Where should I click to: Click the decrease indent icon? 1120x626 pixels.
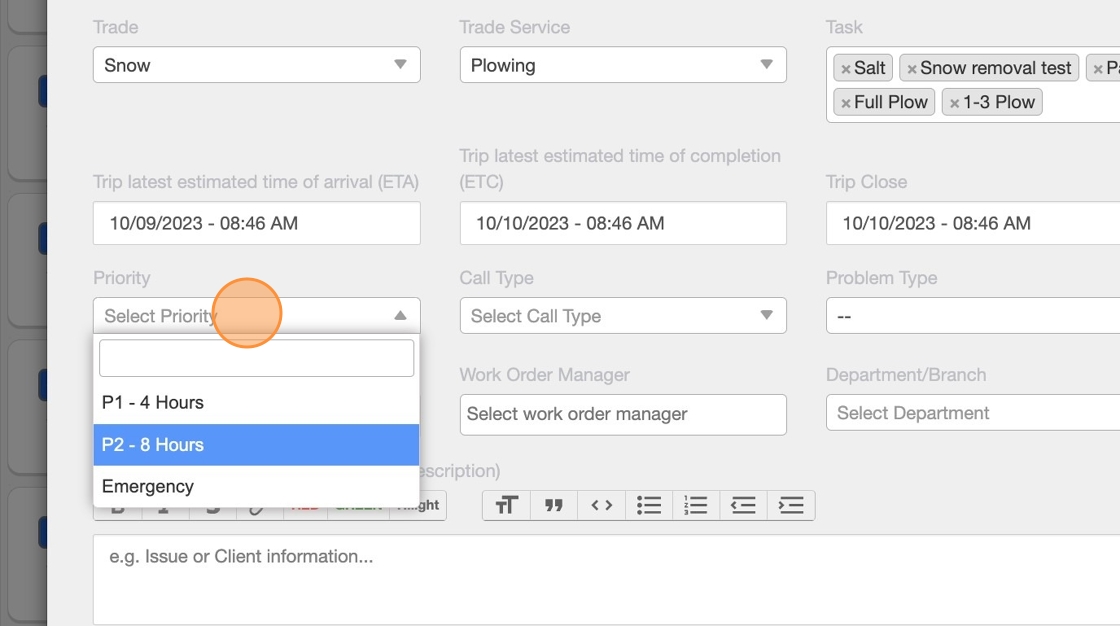pos(743,505)
